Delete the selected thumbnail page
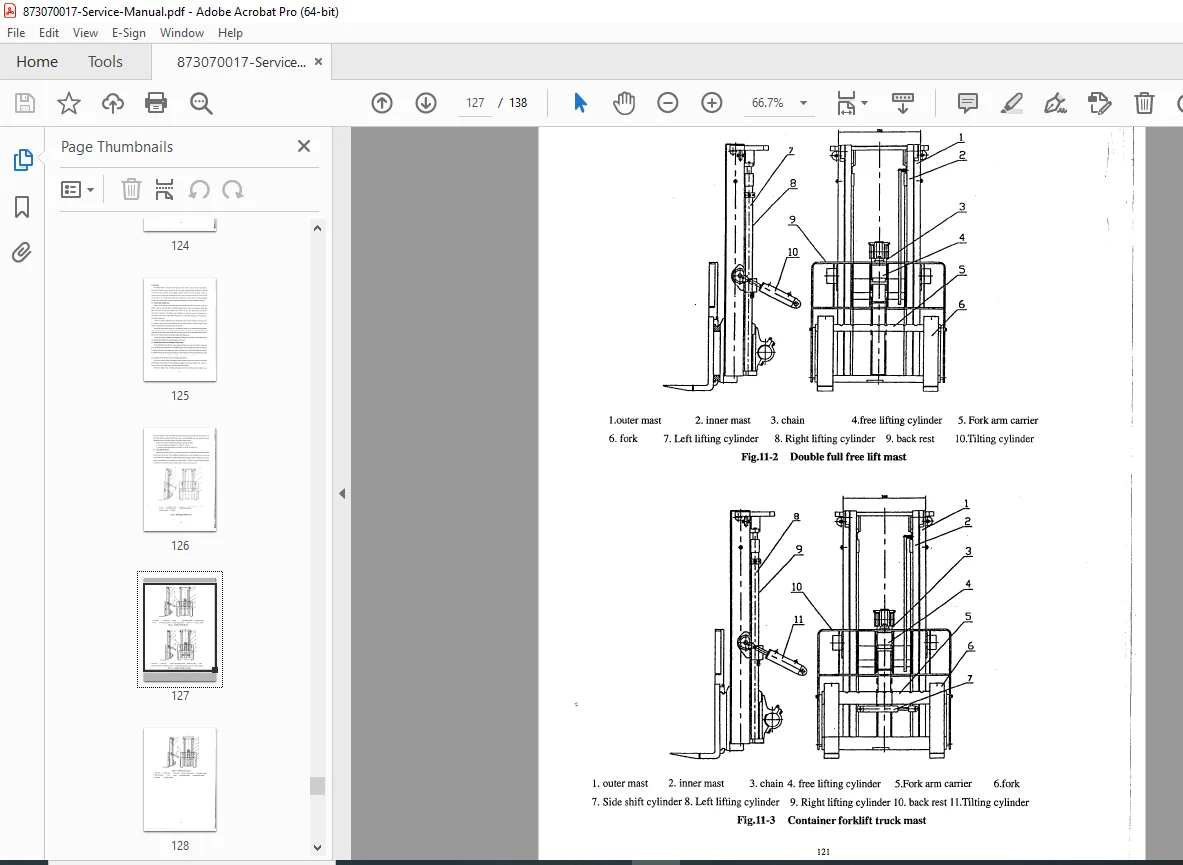The height and width of the screenshot is (865, 1183). point(131,189)
